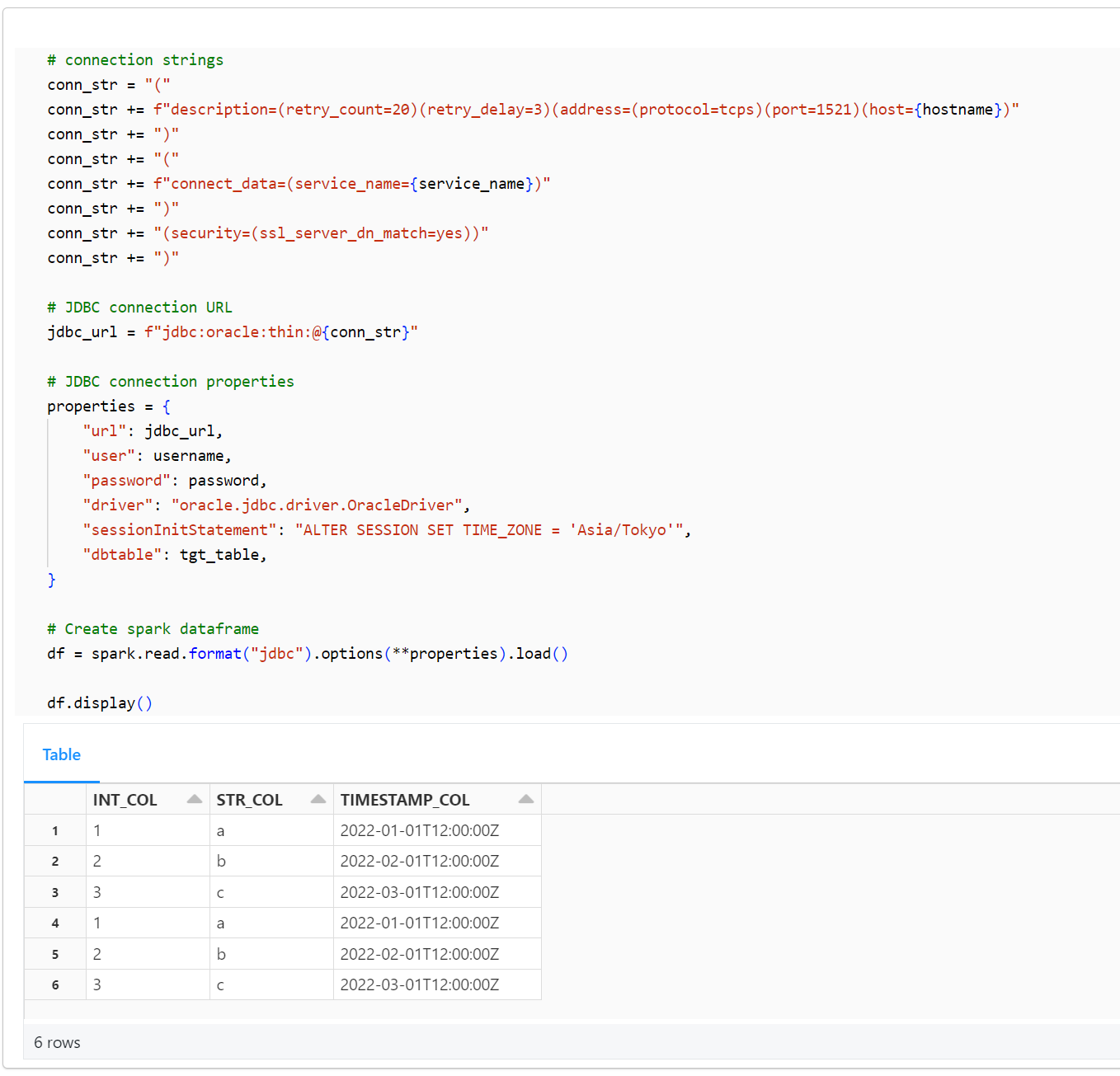Open the Table results tab
1120x1076 pixels.
62,754
